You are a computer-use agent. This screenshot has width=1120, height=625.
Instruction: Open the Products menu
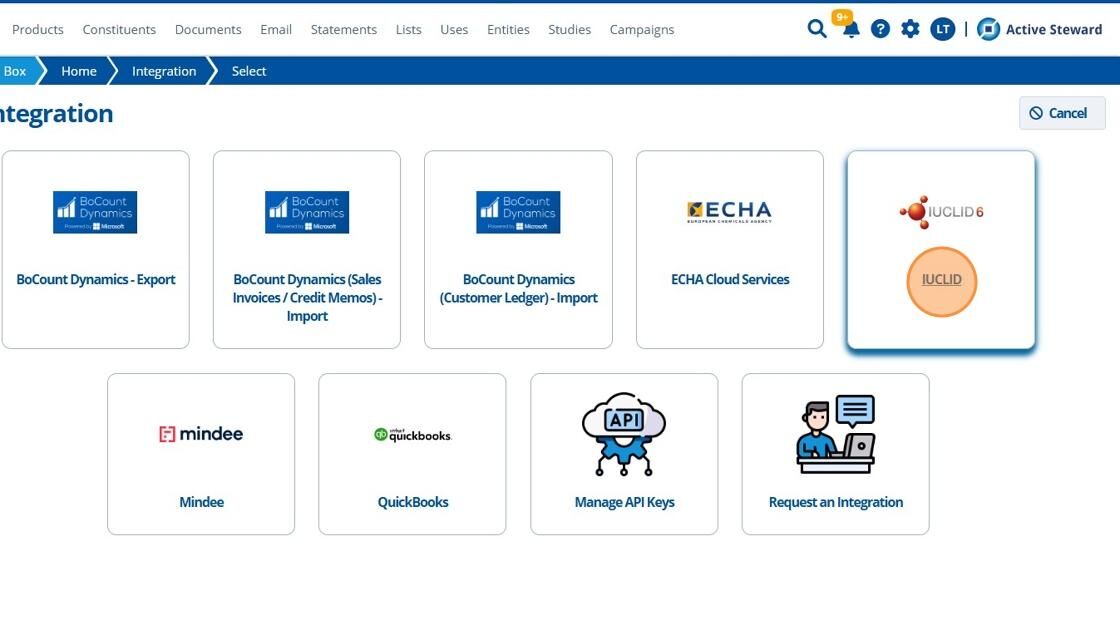pyautogui.click(x=38, y=29)
